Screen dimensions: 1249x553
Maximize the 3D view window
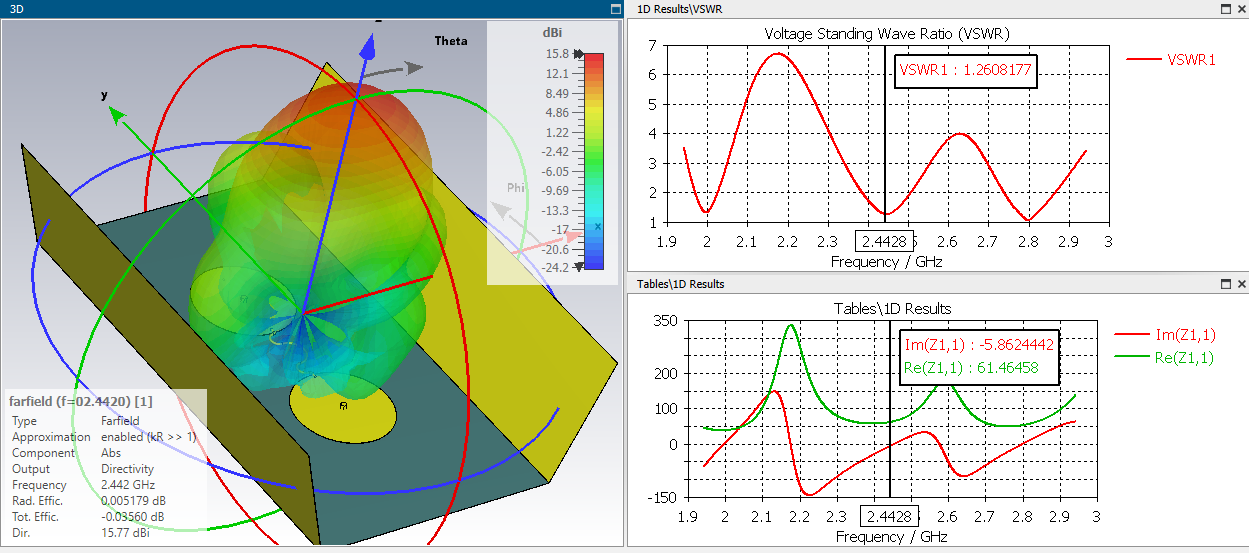(616, 8)
